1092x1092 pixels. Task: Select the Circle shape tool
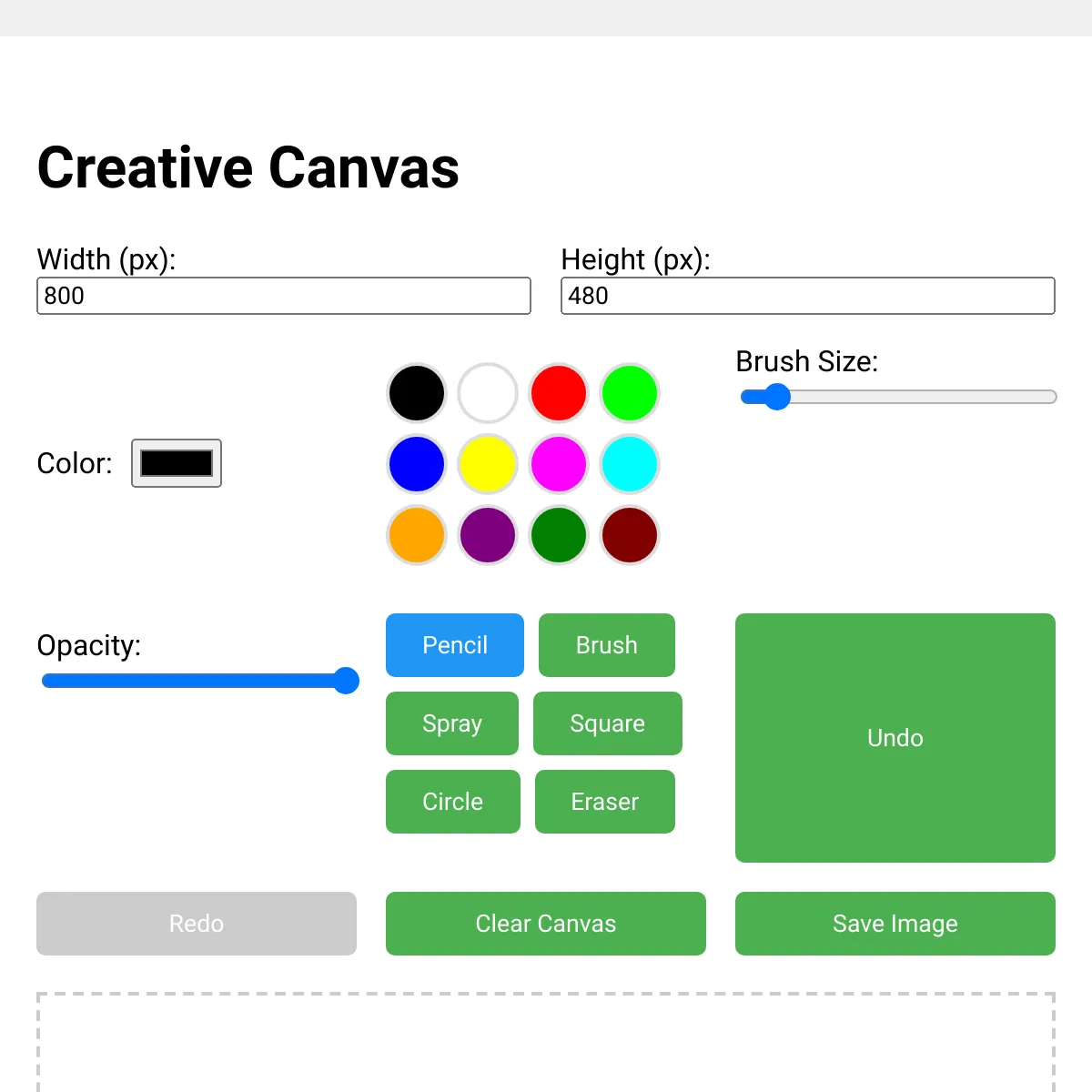tap(453, 802)
